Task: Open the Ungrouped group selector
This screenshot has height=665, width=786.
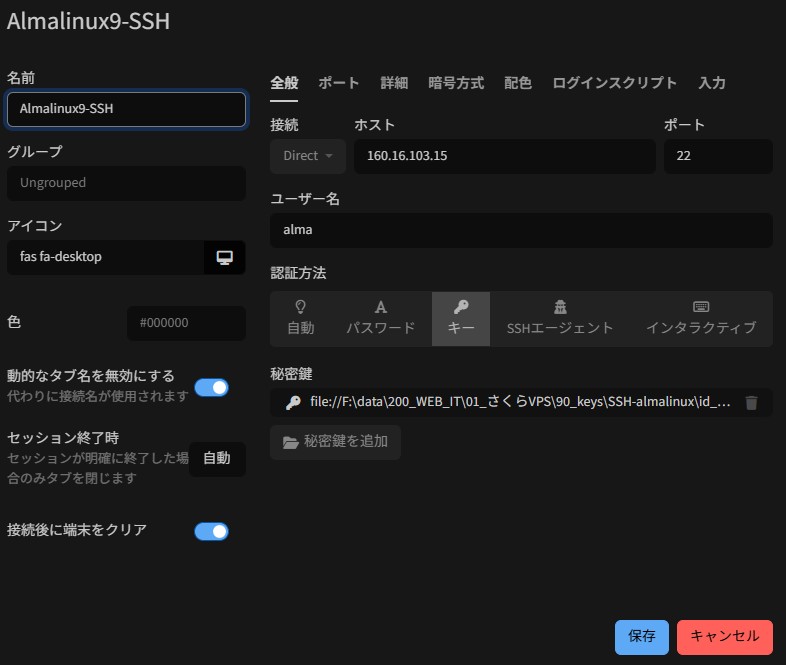Action: [126, 183]
